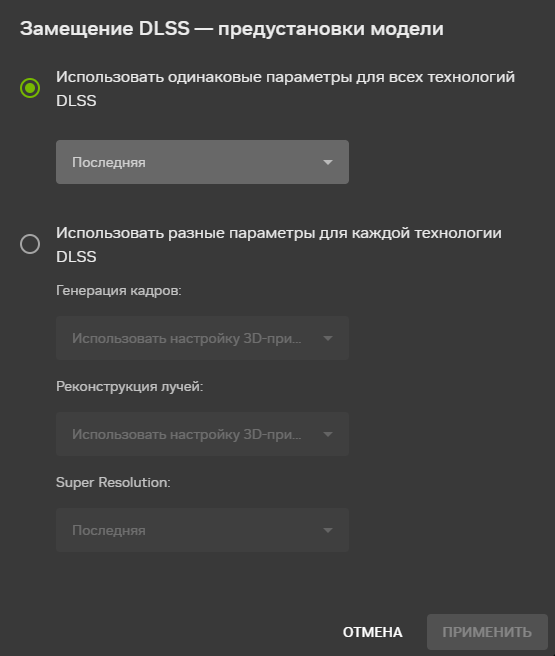Click the arrow icon in the 'Реконструкция лучей' dropdown

click(x=328, y=434)
